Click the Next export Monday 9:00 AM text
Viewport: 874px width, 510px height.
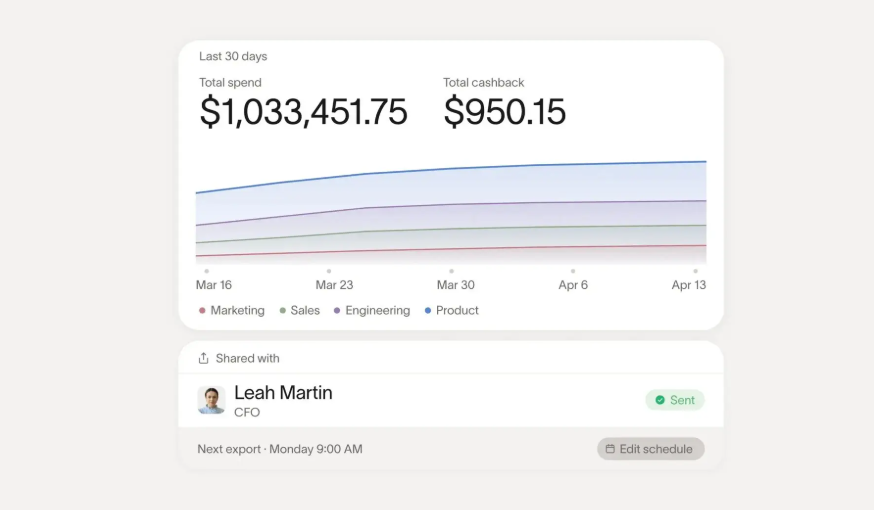[x=280, y=449]
